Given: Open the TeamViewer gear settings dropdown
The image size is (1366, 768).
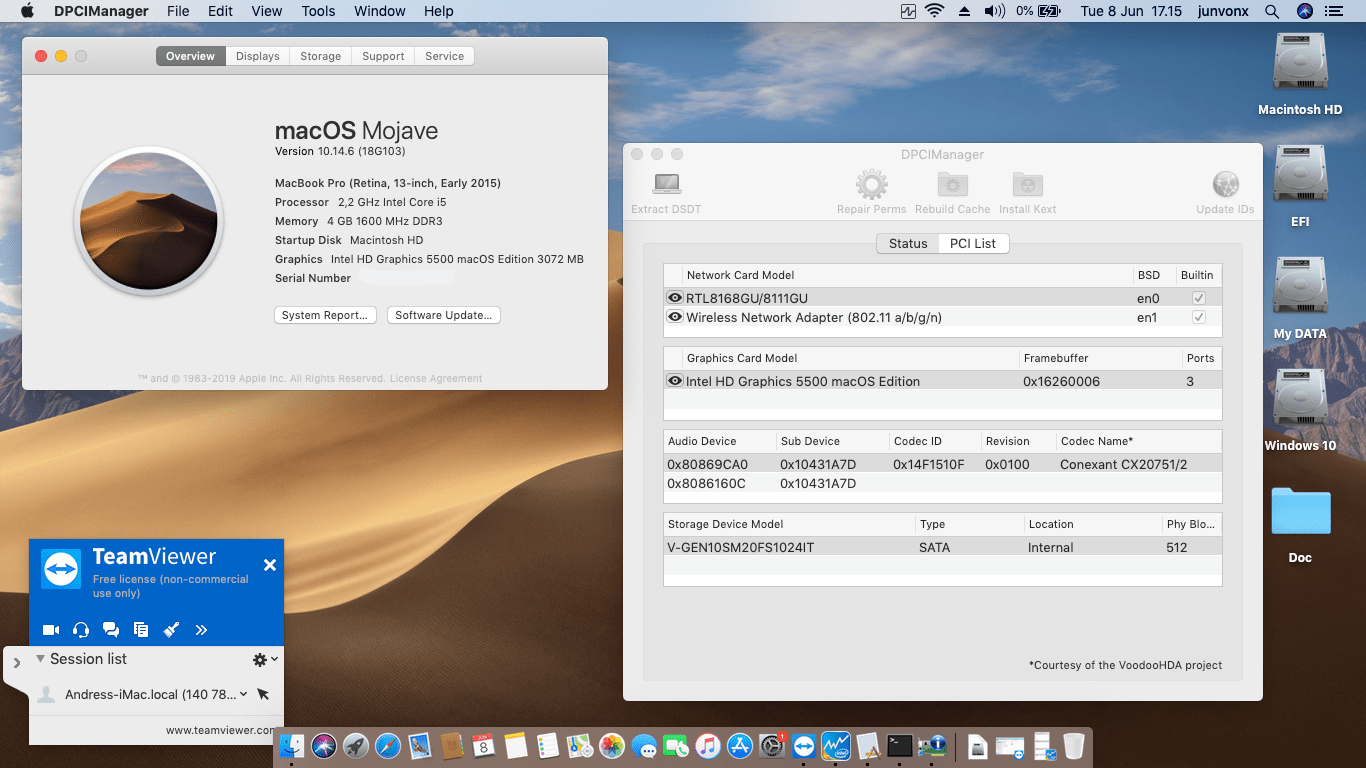Looking at the screenshot, I should coord(265,660).
